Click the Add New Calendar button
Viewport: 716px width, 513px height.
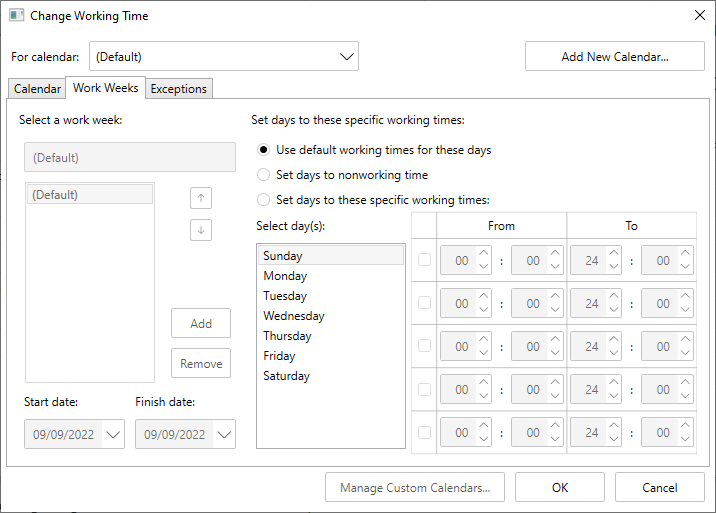coord(614,57)
